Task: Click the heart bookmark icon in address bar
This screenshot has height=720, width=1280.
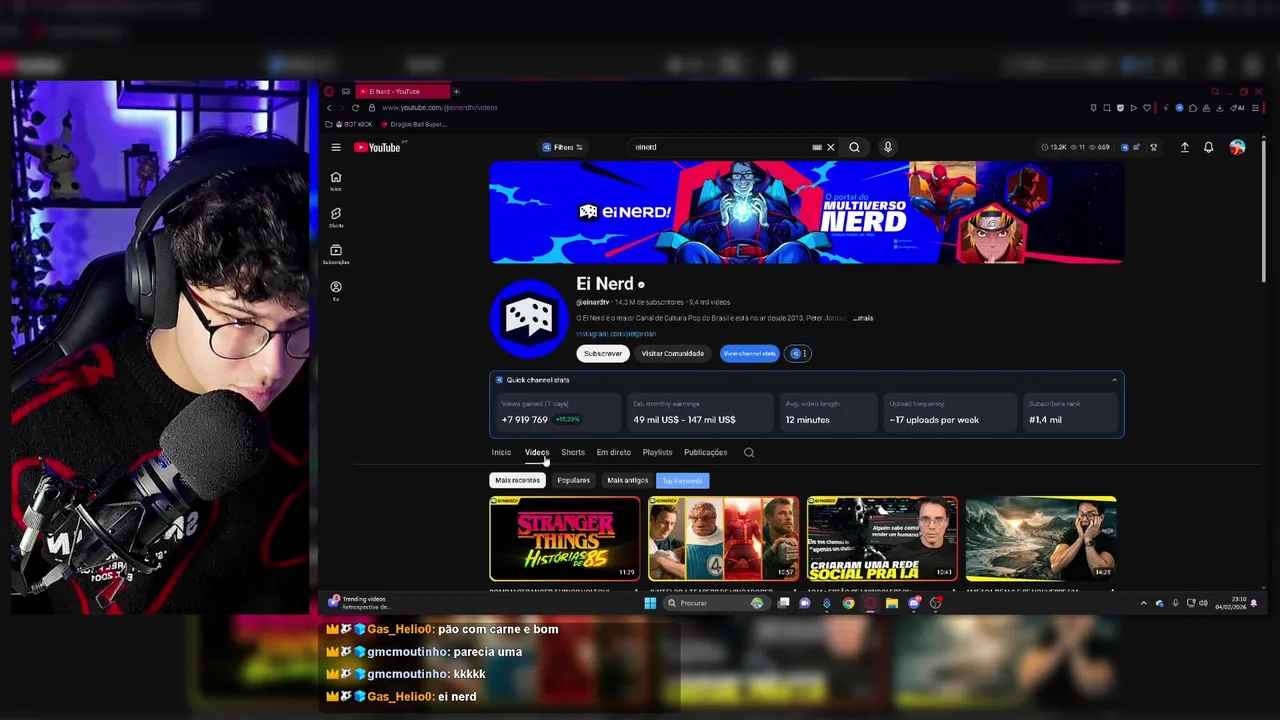Action: 1147,107
